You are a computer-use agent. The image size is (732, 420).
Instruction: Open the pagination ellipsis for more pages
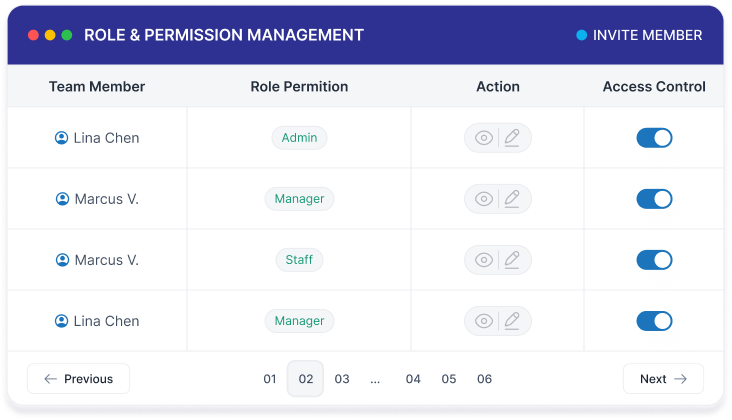click(x=375, y=379)
